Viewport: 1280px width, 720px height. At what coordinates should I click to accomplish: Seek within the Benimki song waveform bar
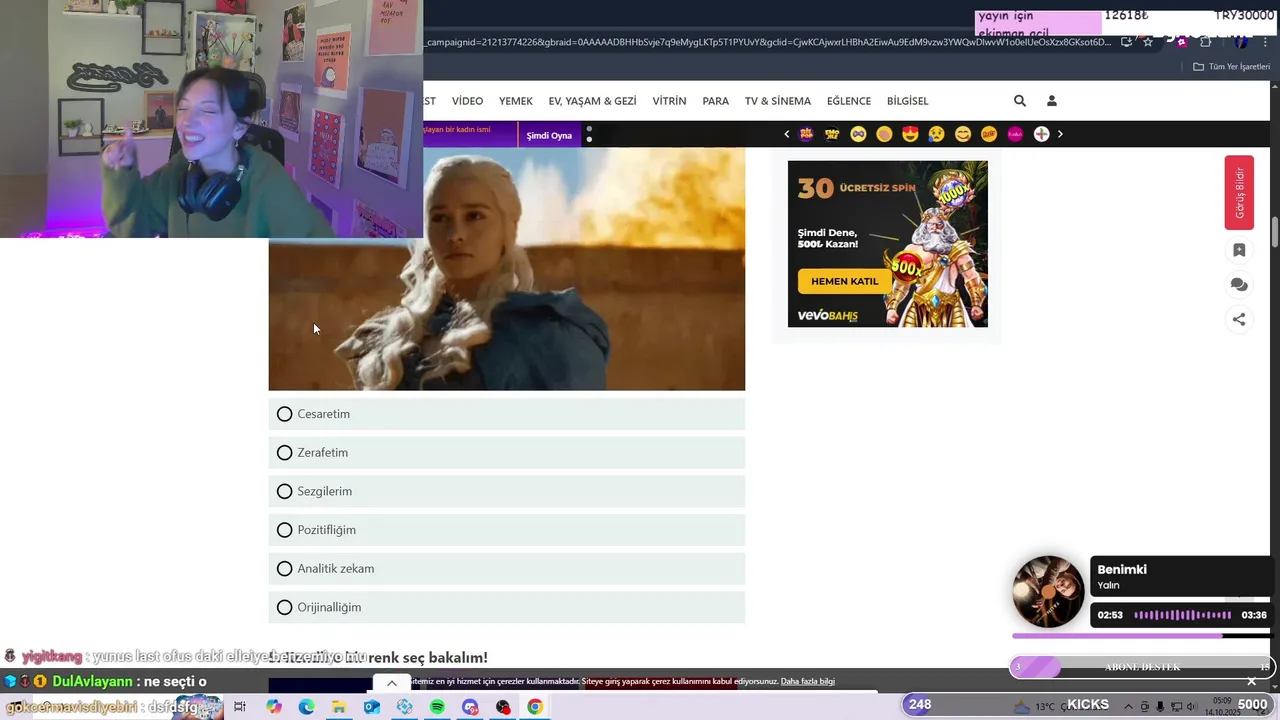(x=1183, y=615)
